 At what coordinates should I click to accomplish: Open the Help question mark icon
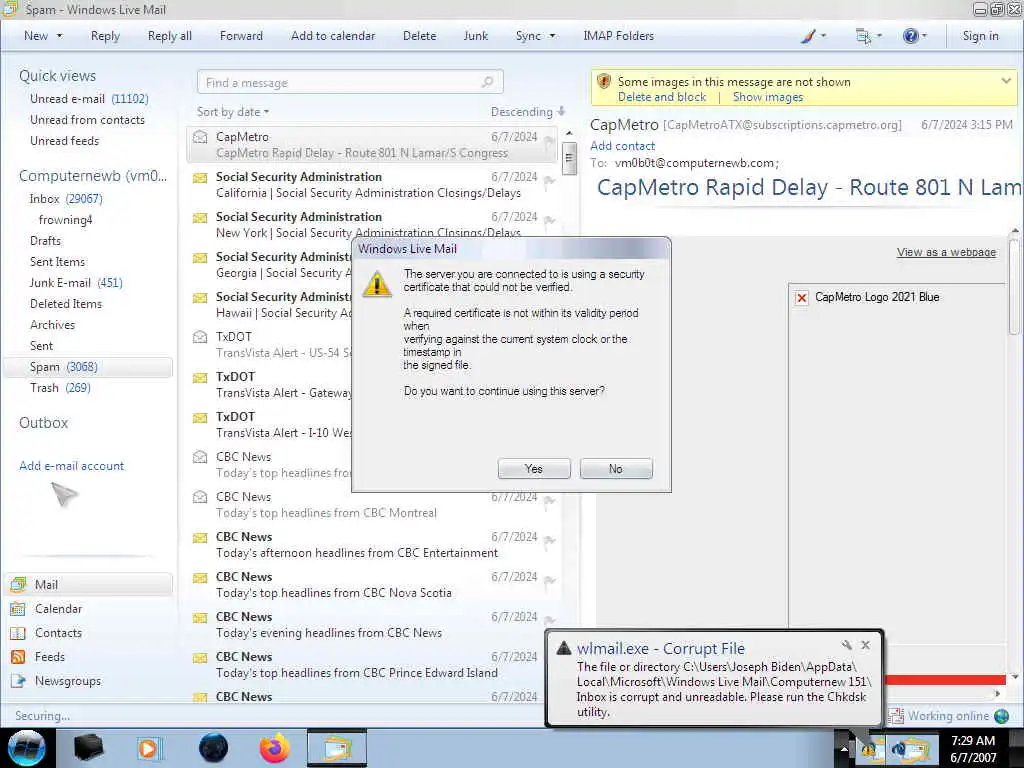click(x=910, y=36)
